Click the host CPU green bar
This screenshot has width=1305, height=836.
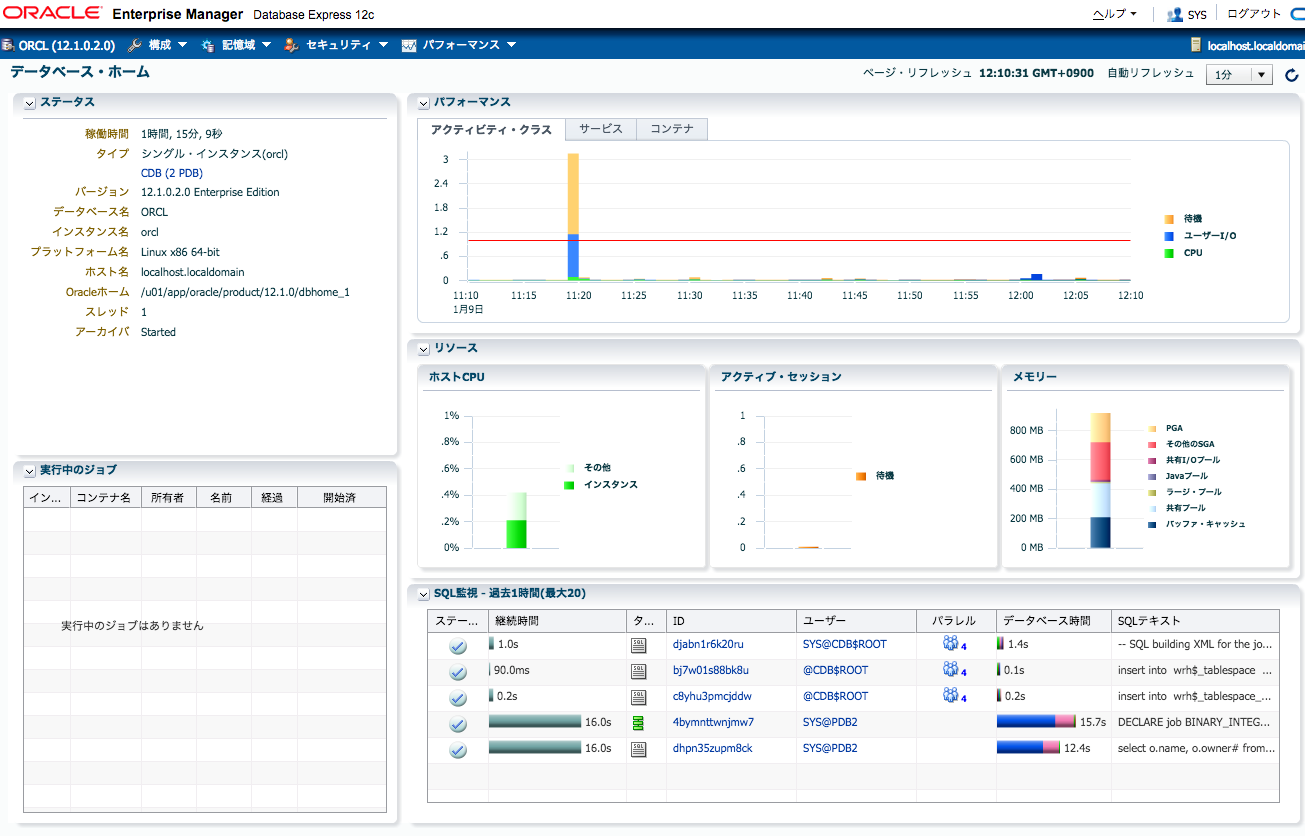516,534
